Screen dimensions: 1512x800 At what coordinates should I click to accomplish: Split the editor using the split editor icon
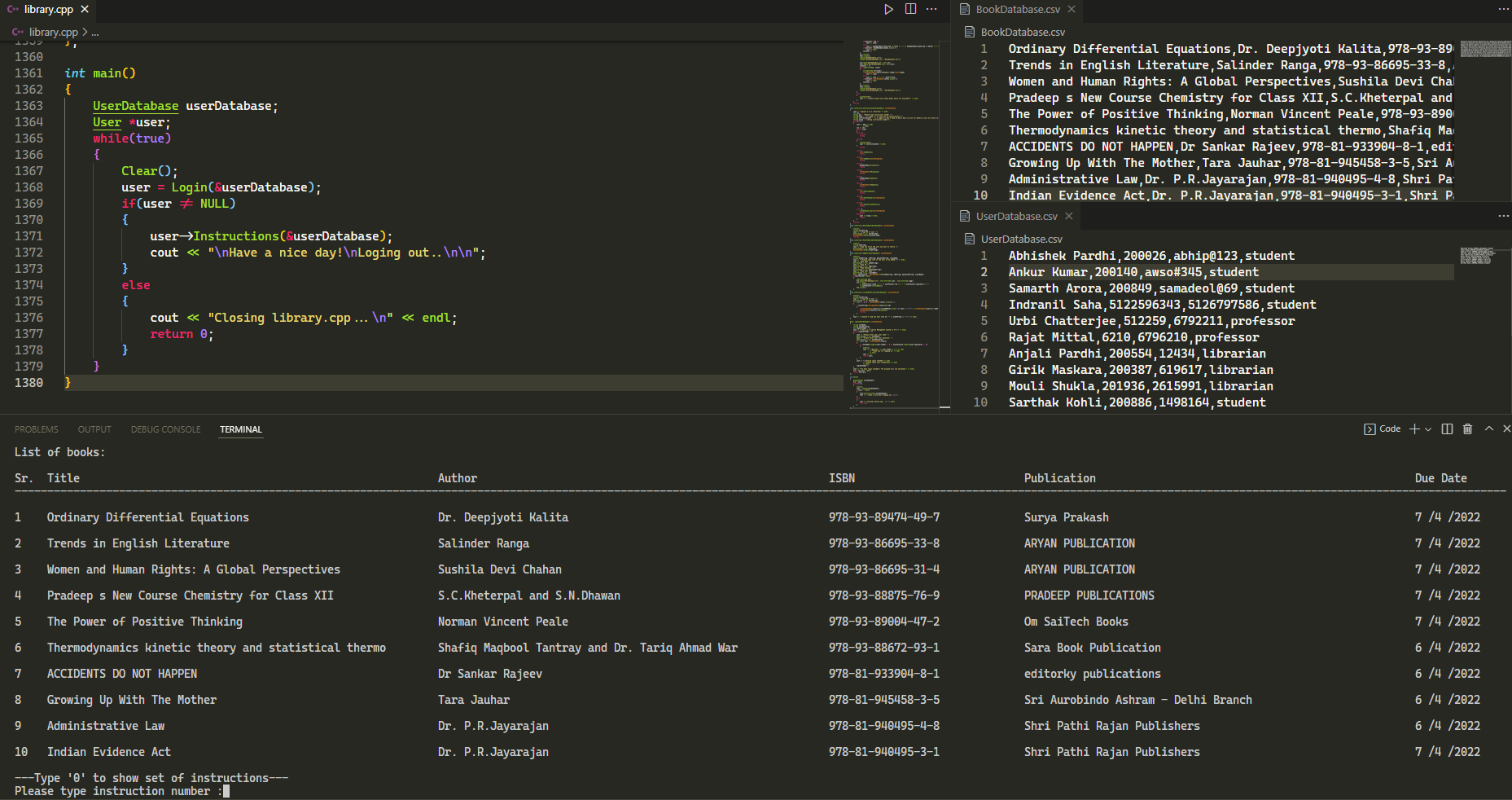(x=909, y=9)
